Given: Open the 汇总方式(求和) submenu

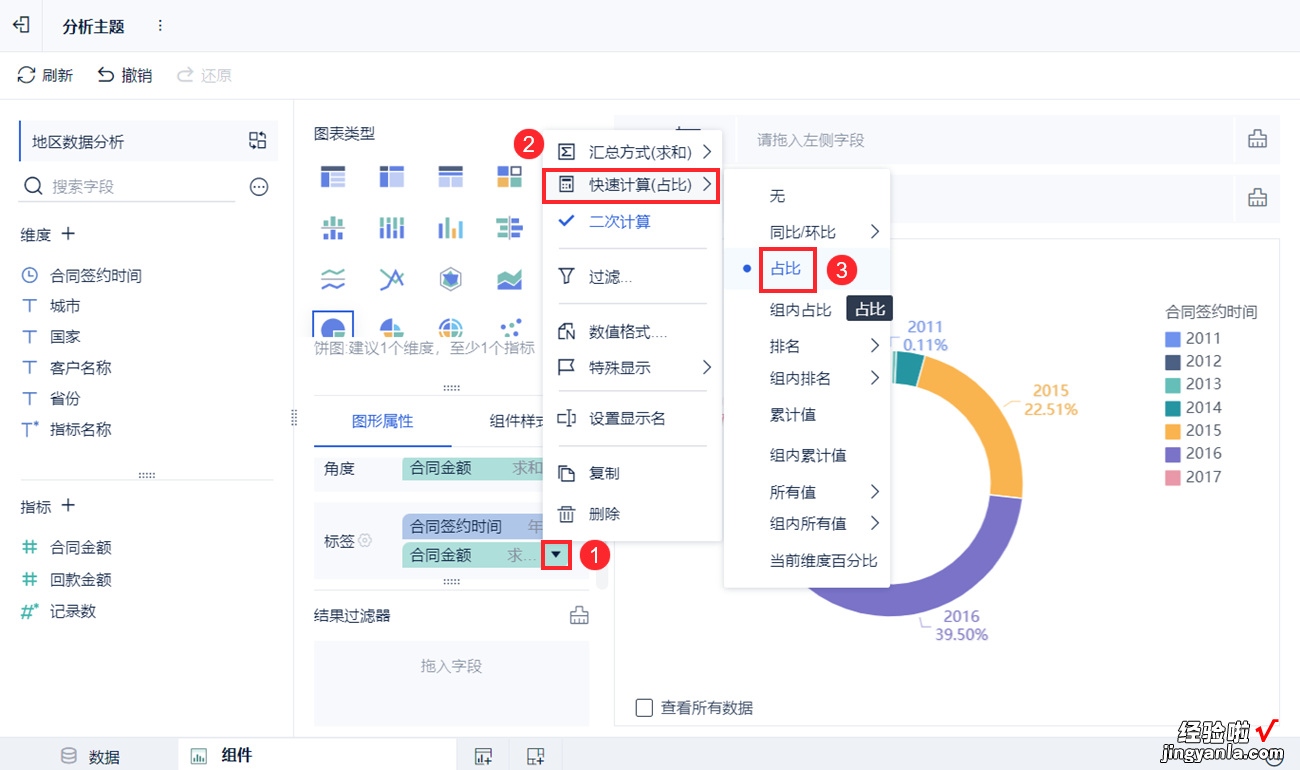Looking at the screenshot, I should coord(632,152).
